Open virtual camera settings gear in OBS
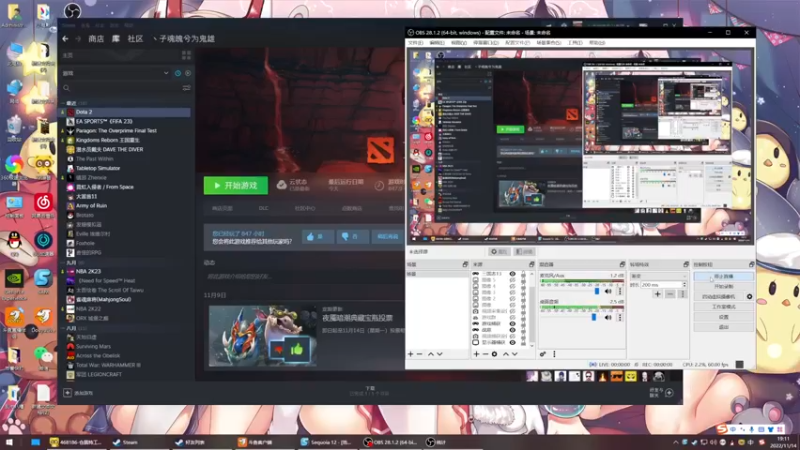800x450 pixels. coord(749,296)
